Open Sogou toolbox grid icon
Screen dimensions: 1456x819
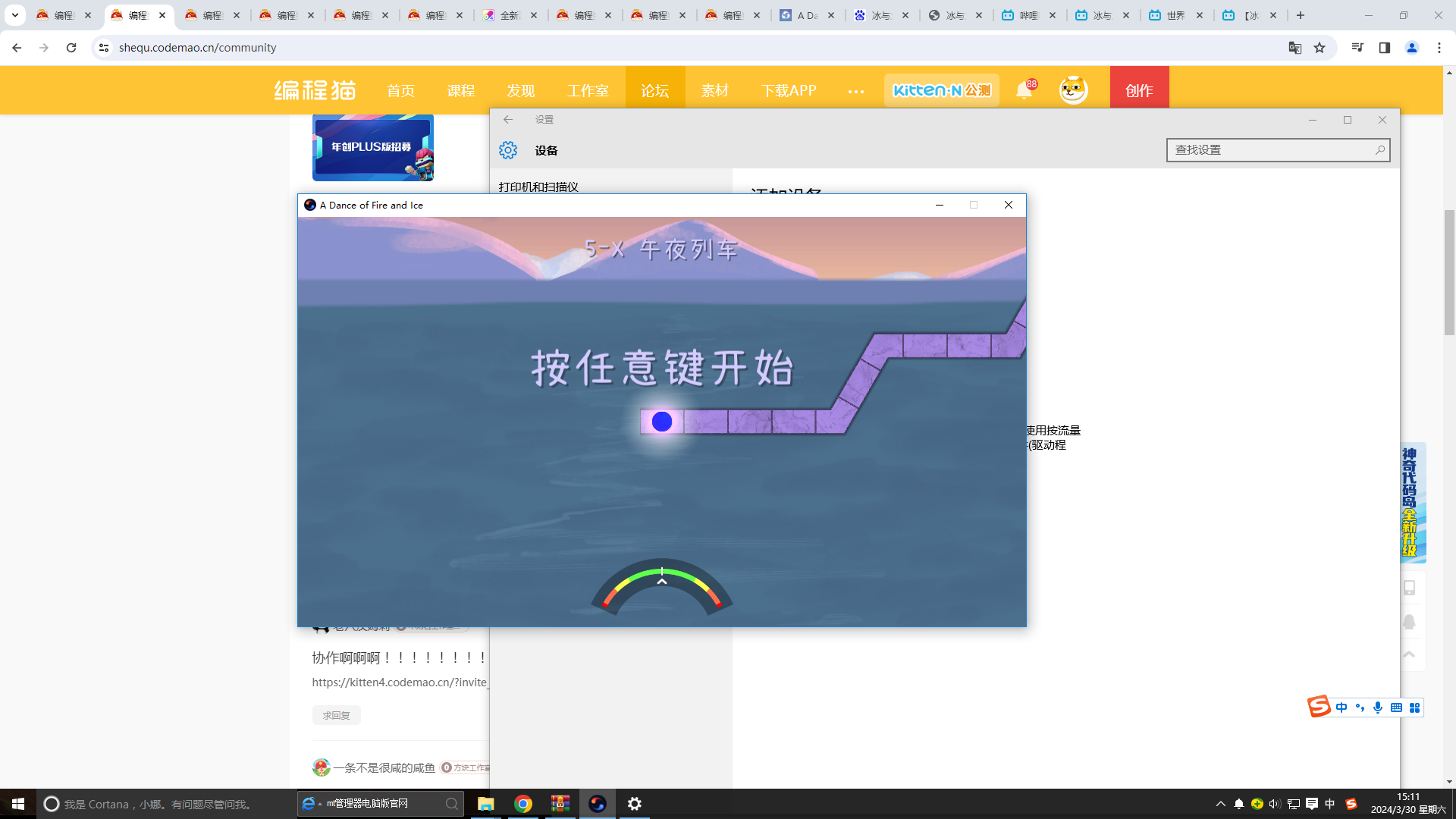1414,708
